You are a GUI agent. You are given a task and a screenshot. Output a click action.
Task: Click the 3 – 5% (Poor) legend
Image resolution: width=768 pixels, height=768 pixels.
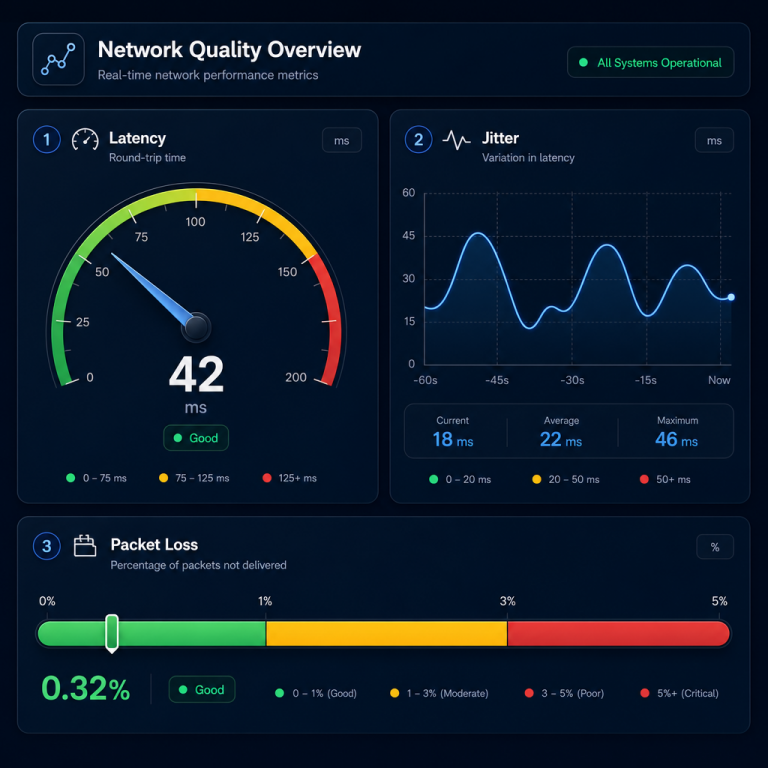point(564,694)
